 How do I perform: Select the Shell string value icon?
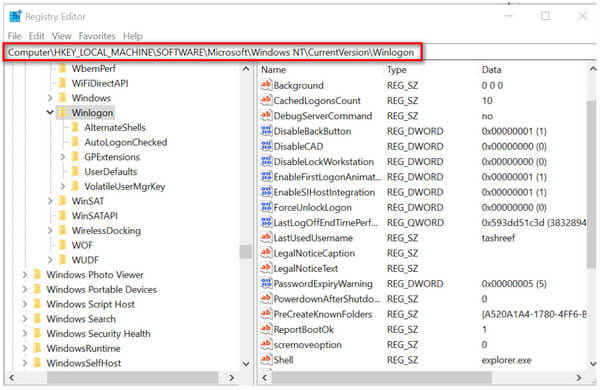[266, 359]
